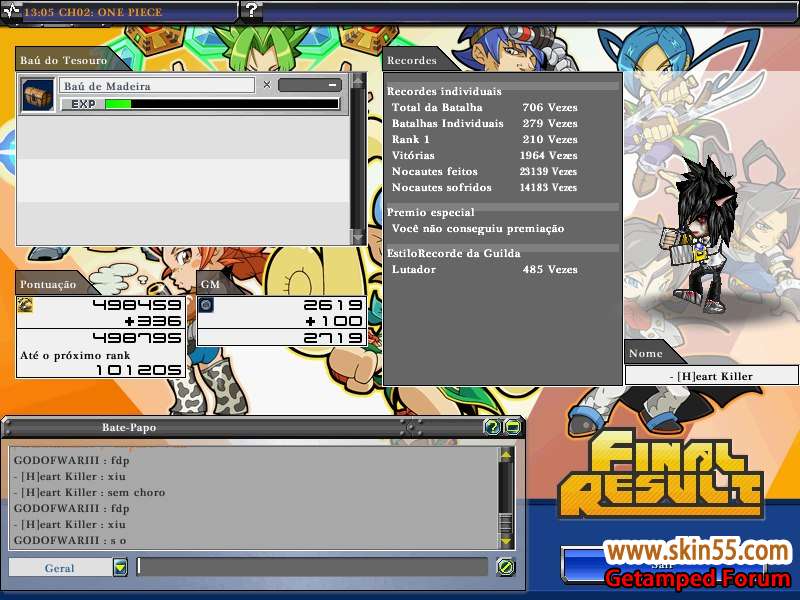
Task: Click the Rank 1 record row
Action: point(485,139)
